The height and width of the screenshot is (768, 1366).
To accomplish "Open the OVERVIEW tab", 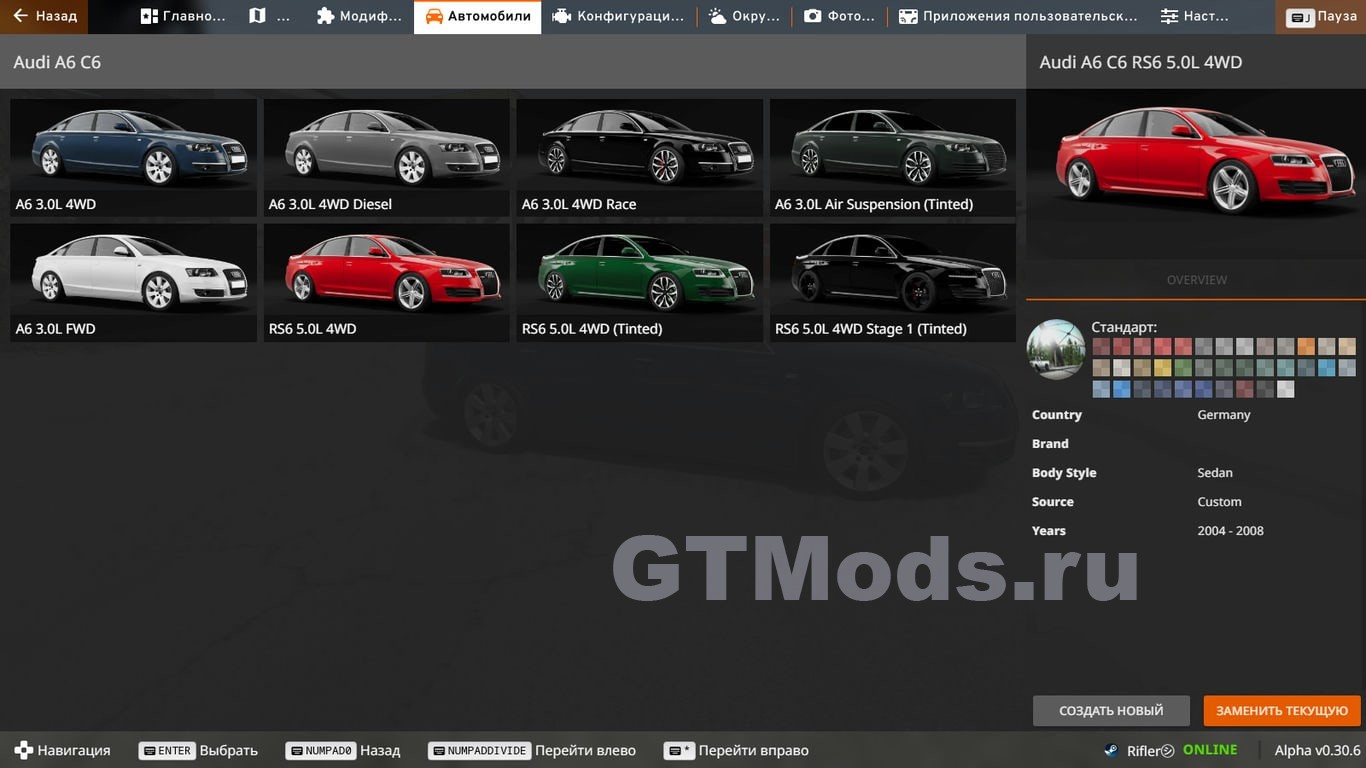I will [x=1196, y=280].
